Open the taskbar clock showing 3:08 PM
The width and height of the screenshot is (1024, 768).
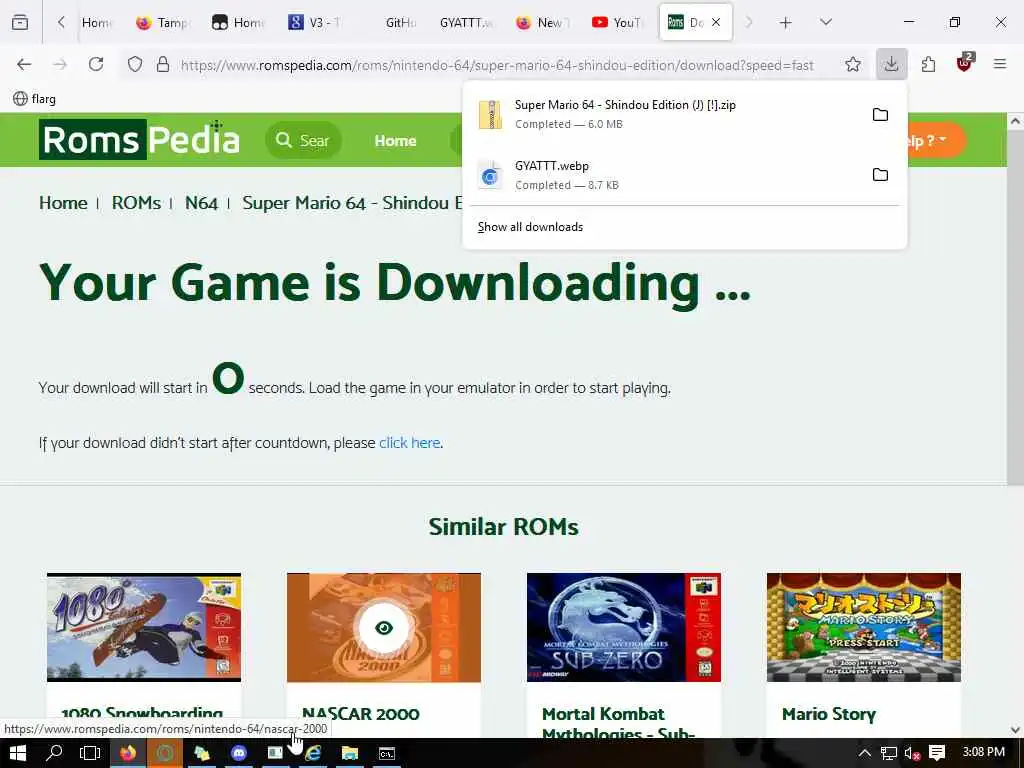tap(983, 752)
